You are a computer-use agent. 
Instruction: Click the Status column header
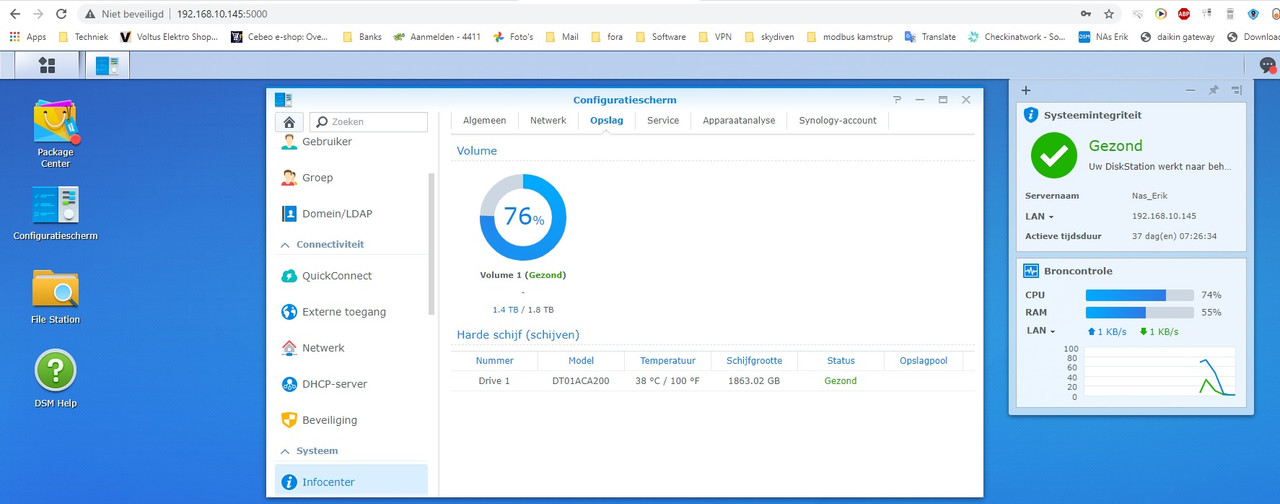(841, 361)
